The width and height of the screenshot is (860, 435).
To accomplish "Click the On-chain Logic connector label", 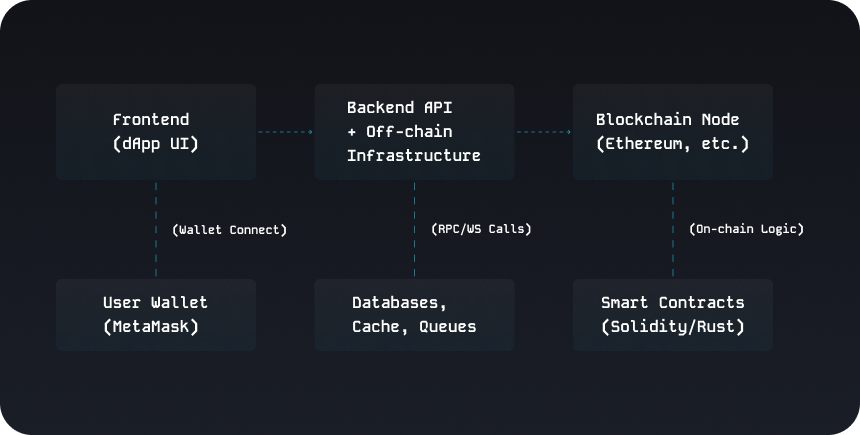I will [x=746, y=229].
